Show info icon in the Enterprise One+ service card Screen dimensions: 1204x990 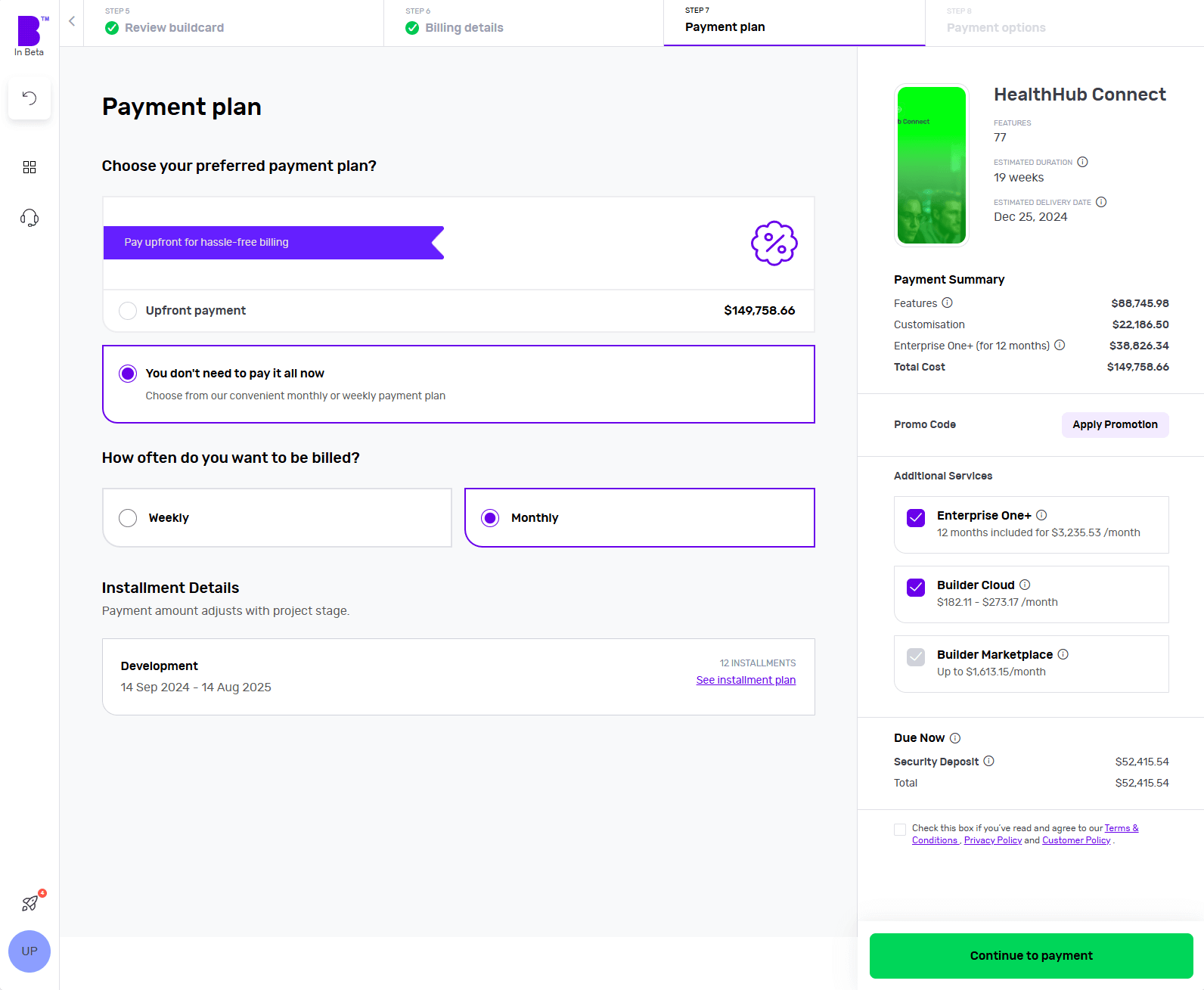1041,515
